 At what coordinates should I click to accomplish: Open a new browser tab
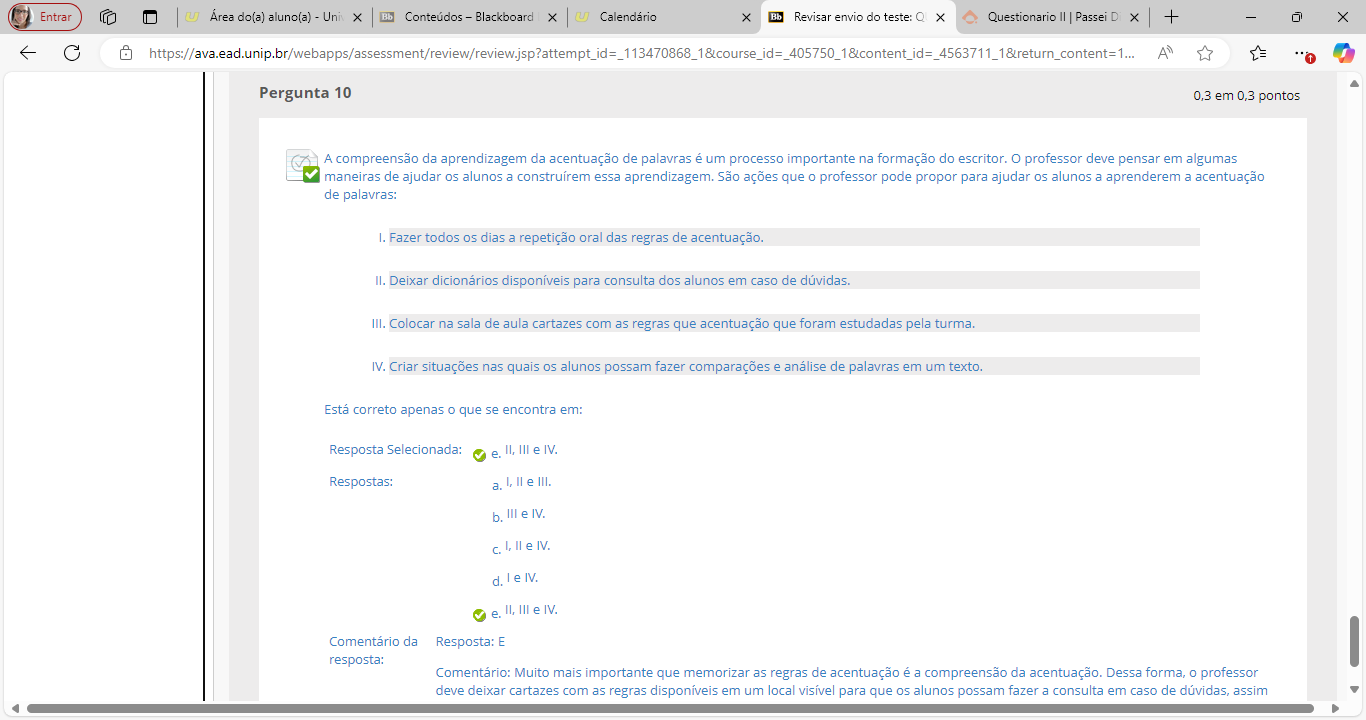click(1172, 17)
